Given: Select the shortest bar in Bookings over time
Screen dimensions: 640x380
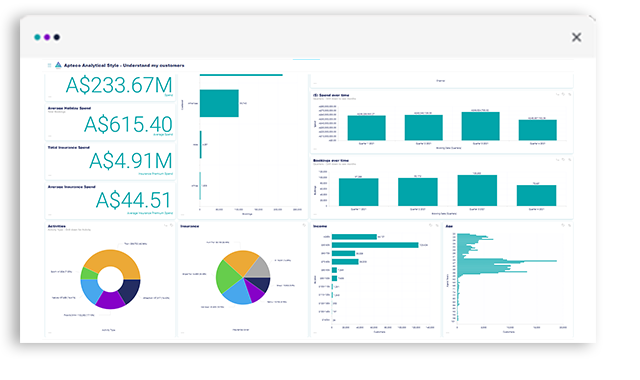Looking at the screenshot, I should pyautogui.click(x=536, y=196).
